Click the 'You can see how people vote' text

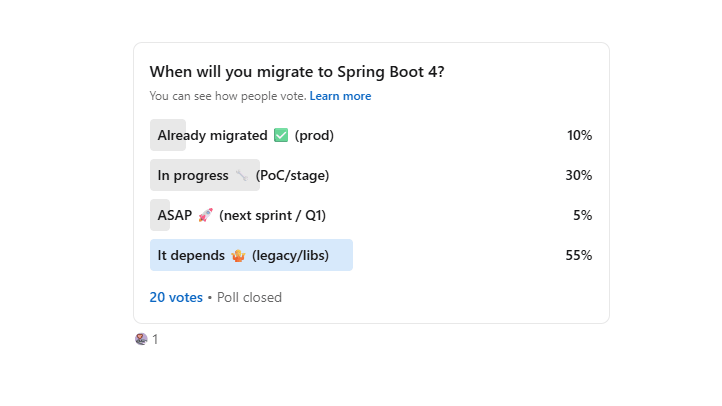point(227,96)
